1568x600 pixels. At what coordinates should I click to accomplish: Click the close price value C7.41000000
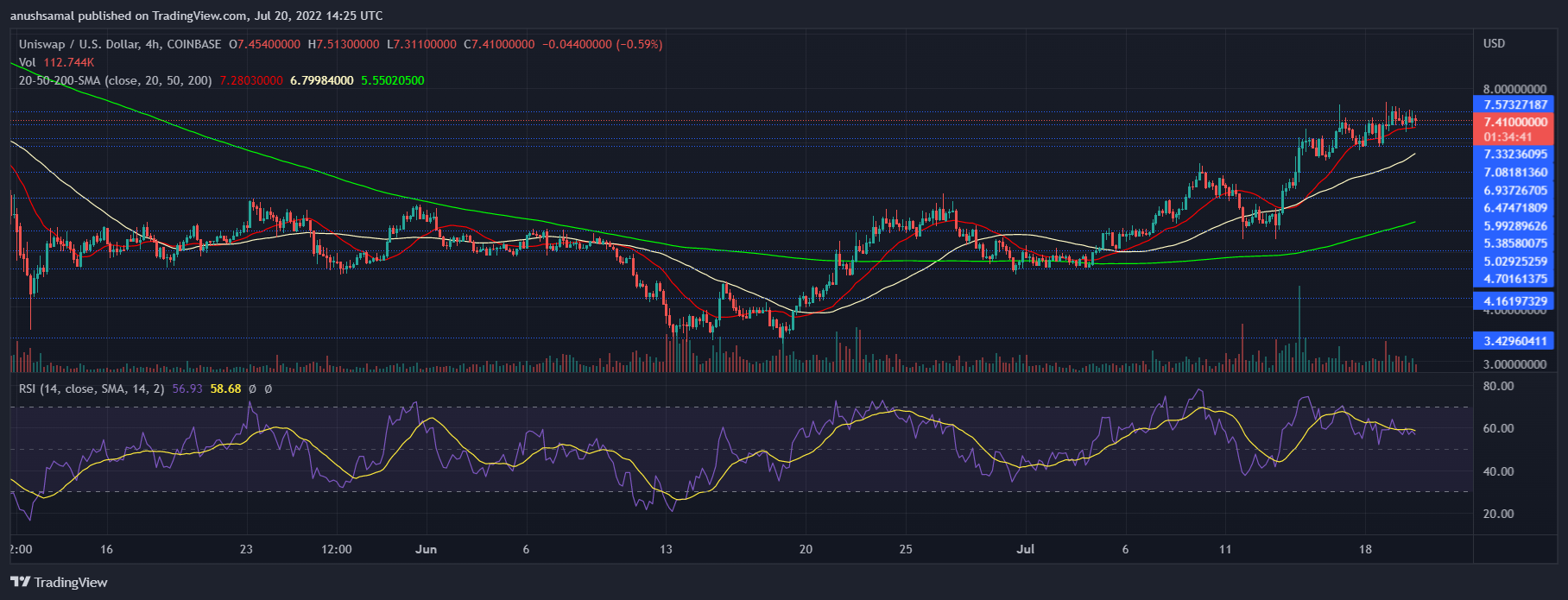[x=499, y=44]
